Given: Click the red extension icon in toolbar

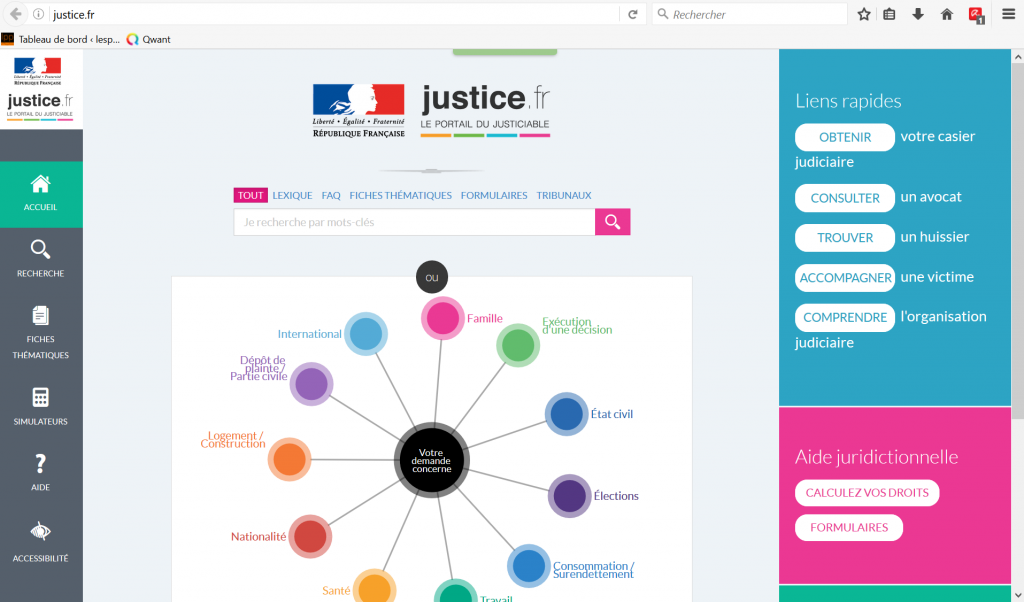Looking at the screenshot, I should click(976, 15).
